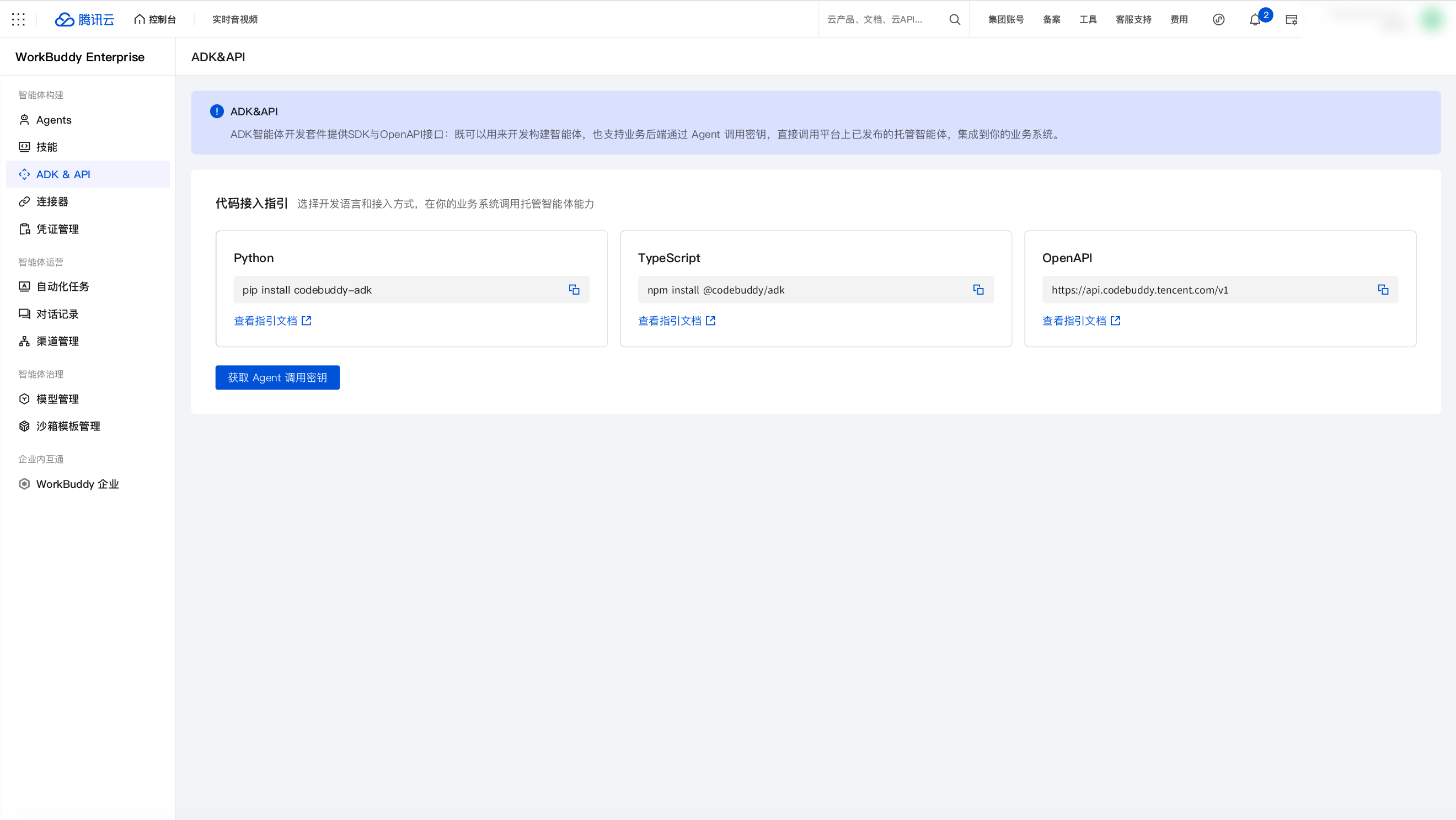Copy the OpenAPI endpoint URL
1456x820 pixels.
[x=1383, y=290]
